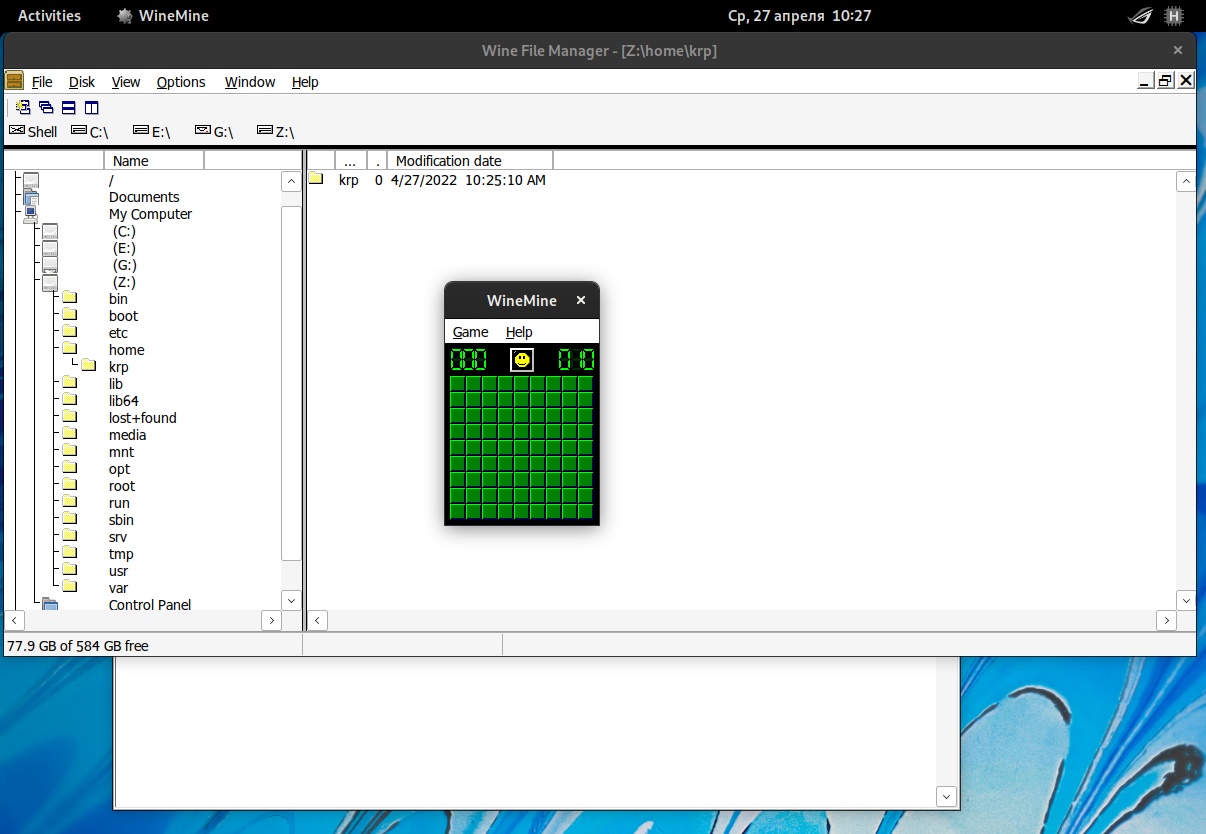
Task: Click the etc folder icon in the tree
Action: 69,332
